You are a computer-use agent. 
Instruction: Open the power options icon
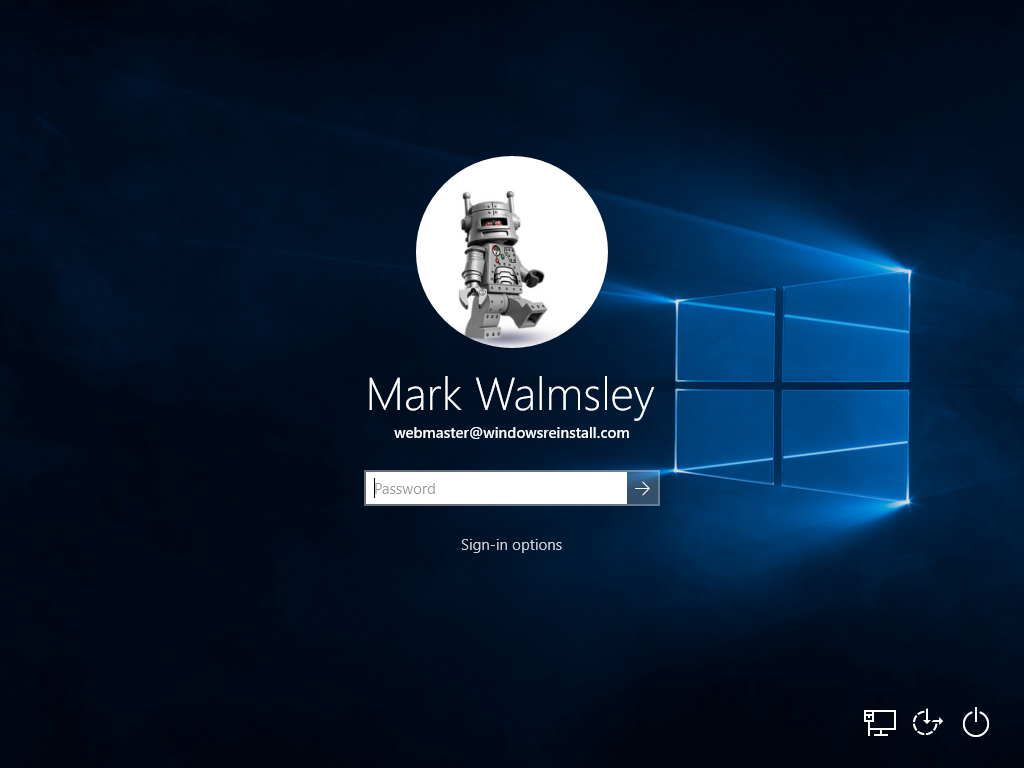(x=976, y=722)
